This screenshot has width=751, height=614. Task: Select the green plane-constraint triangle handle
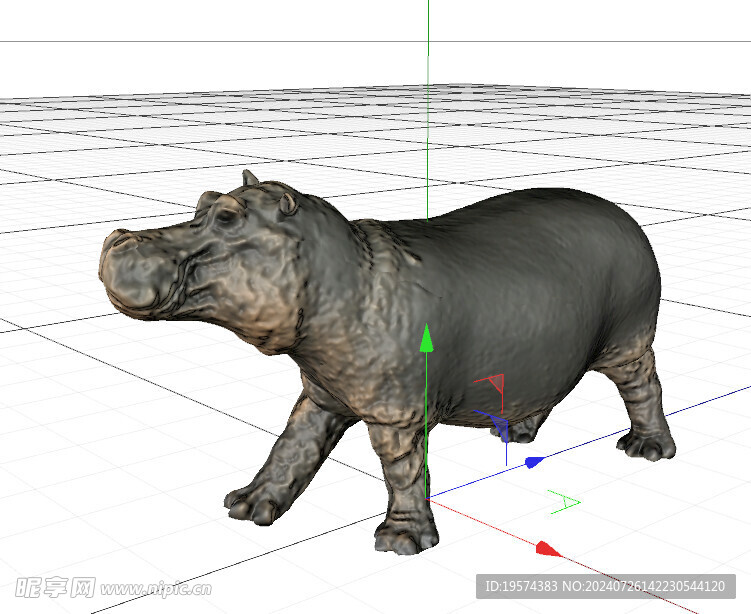565,502
